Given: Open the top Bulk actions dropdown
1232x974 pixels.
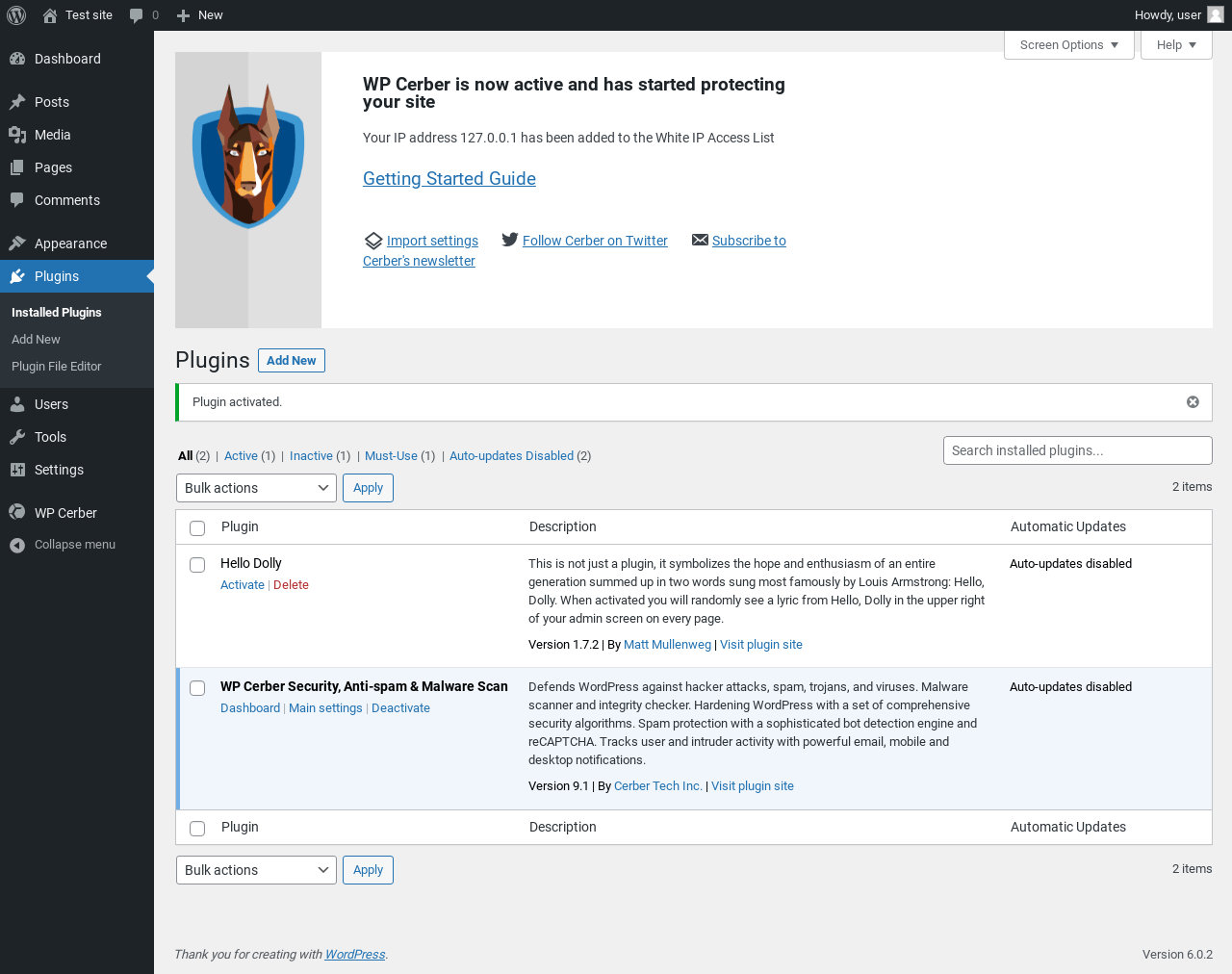Looking at the screenshot, I should [256, 488].
